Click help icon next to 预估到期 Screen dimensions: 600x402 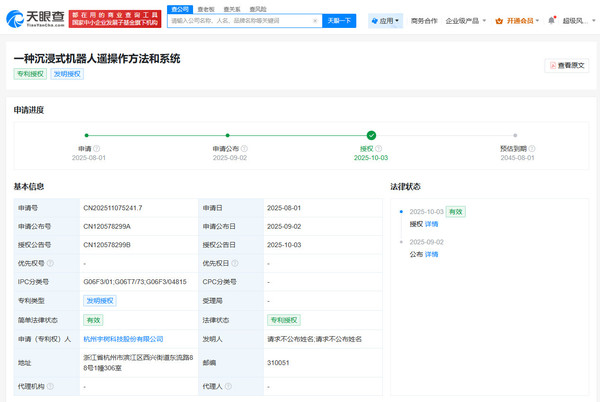[x=534, y=149]
